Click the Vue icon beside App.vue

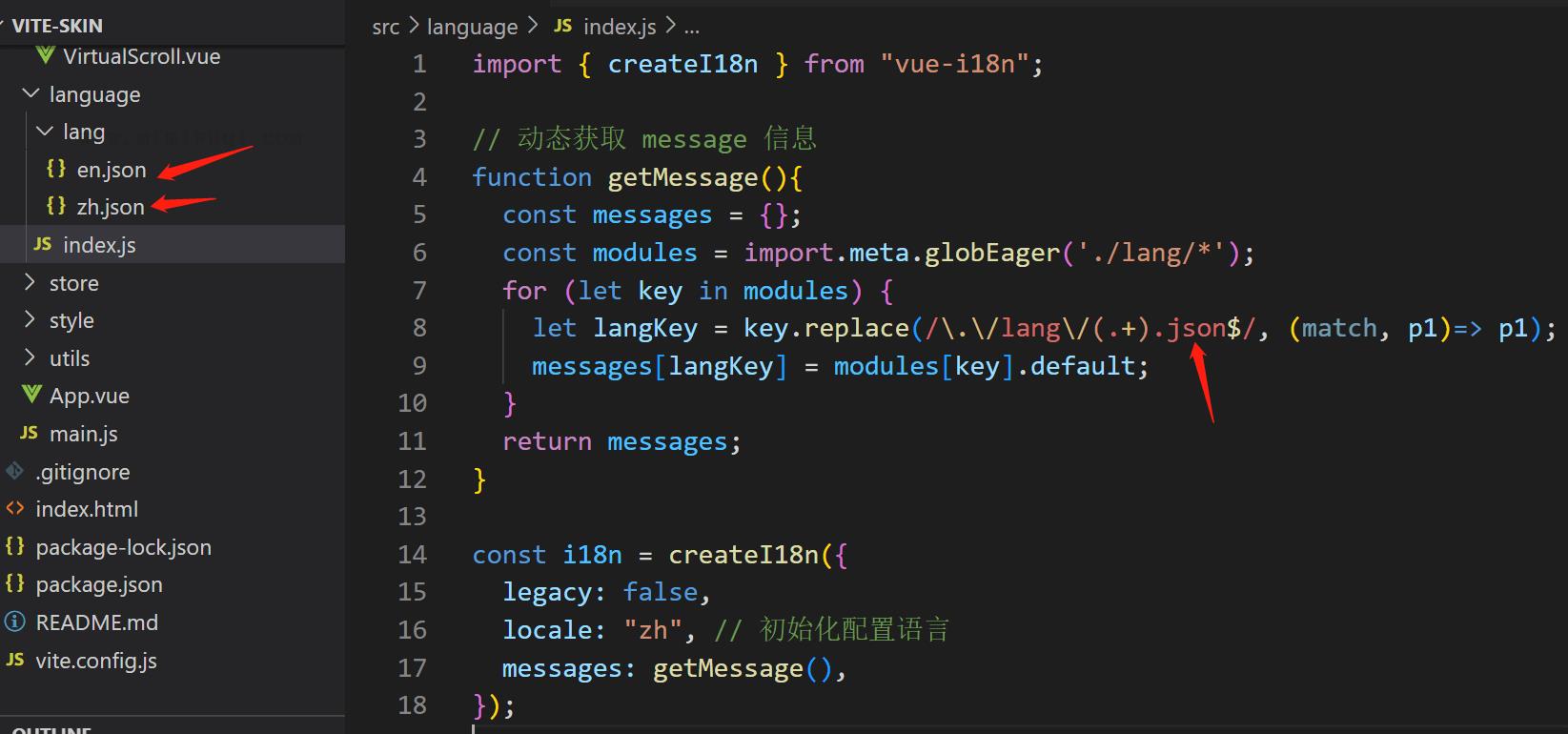31,395
